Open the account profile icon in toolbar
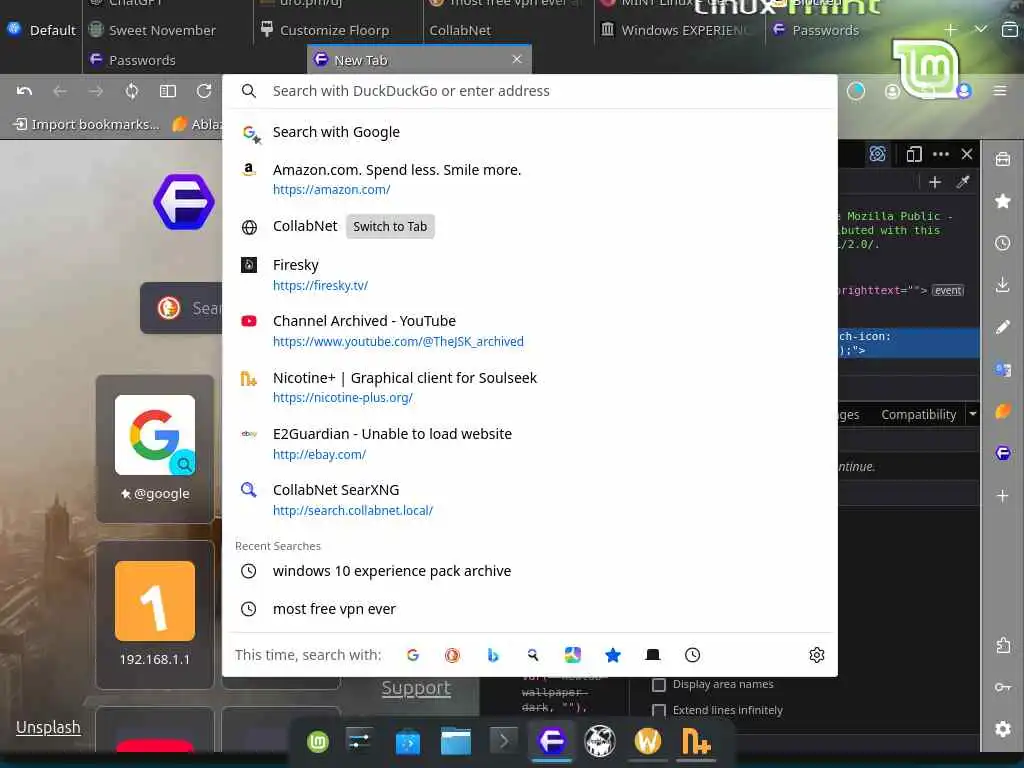 coord(891,91)
